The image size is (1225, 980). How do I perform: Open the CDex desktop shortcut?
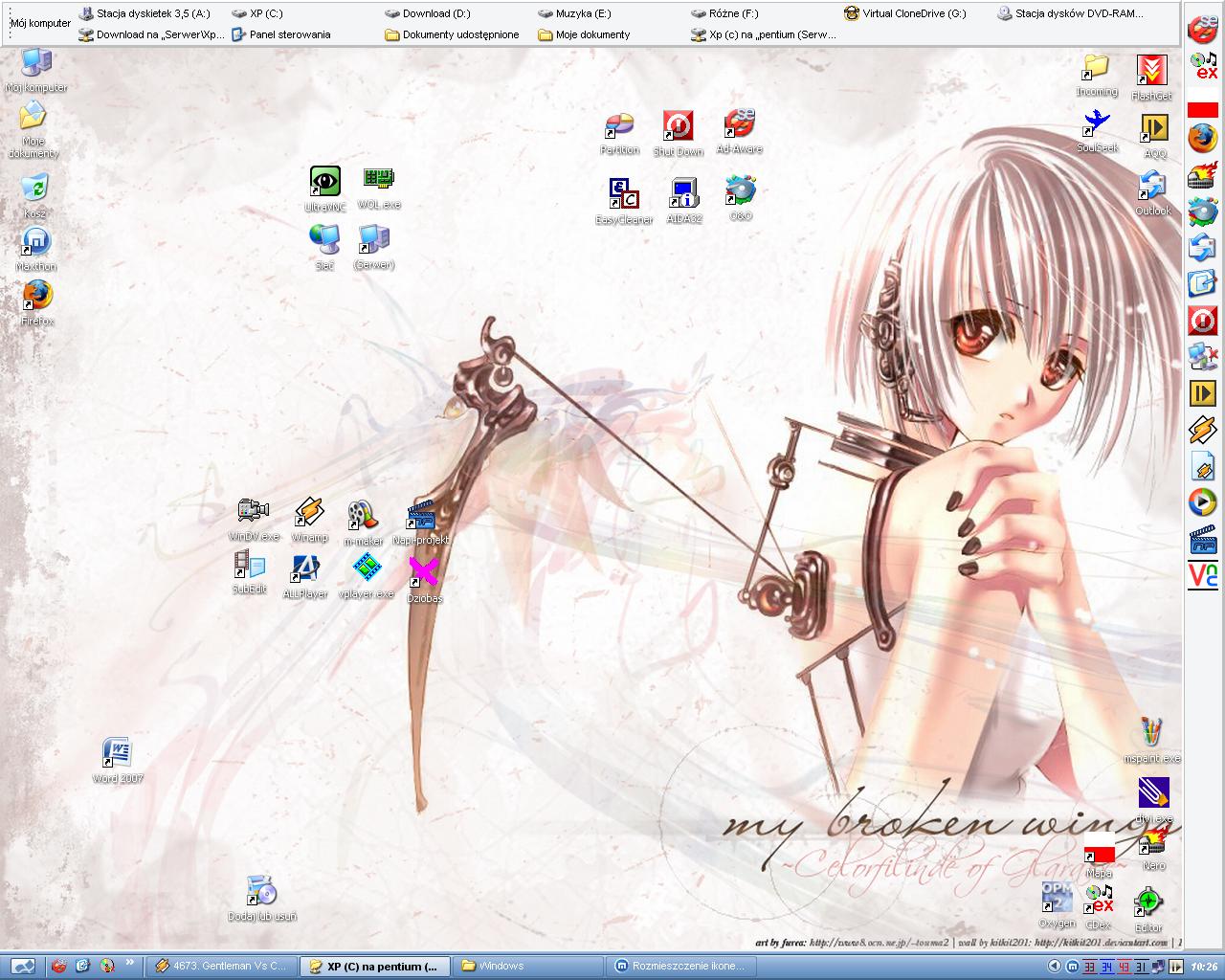coord(1099,907)
